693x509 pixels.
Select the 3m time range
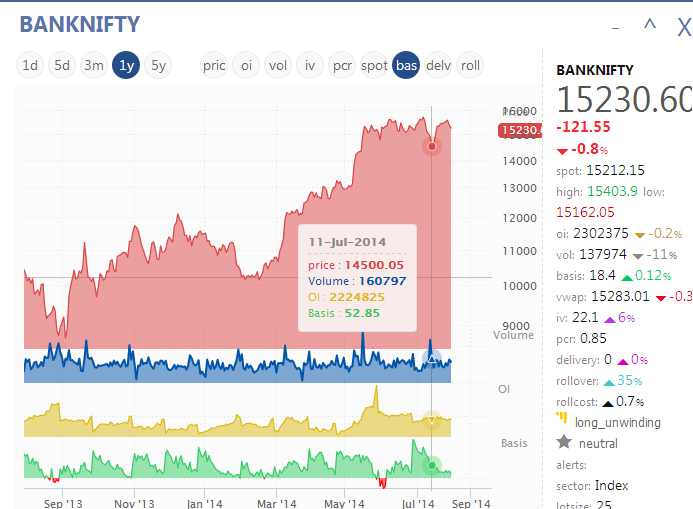click(x=94, y=66)
